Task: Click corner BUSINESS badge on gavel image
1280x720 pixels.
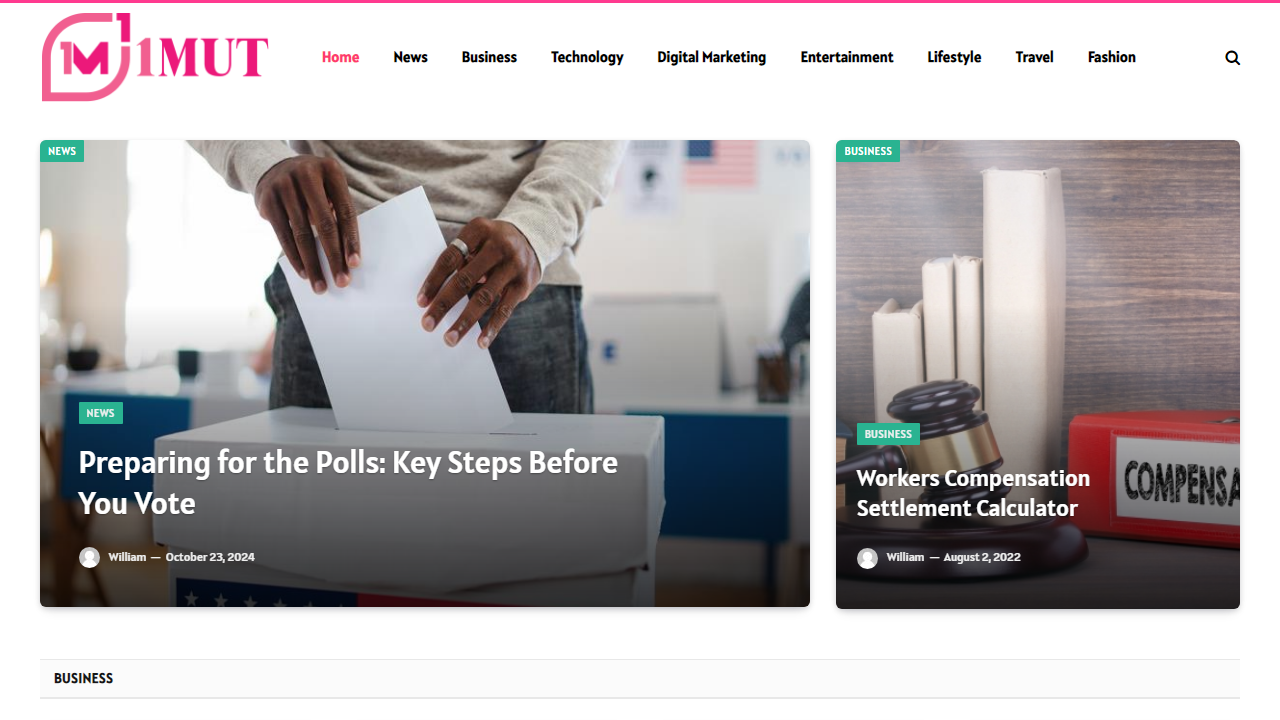Action: click(x=868, y=151)
